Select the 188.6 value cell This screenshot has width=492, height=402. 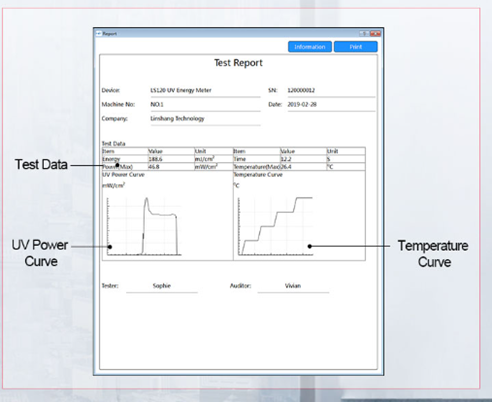coord(171,159)
